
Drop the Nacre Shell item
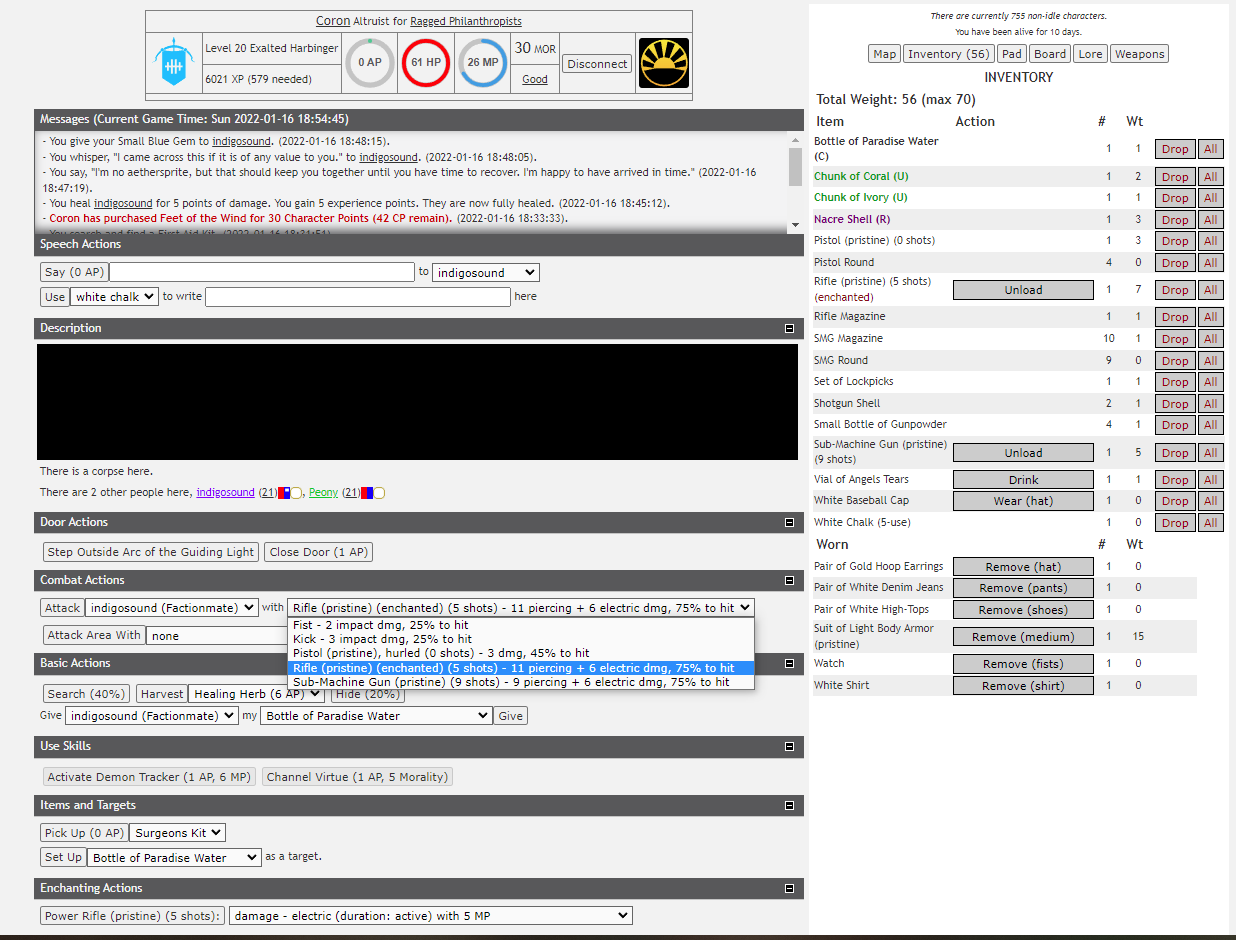point(1175,220)
